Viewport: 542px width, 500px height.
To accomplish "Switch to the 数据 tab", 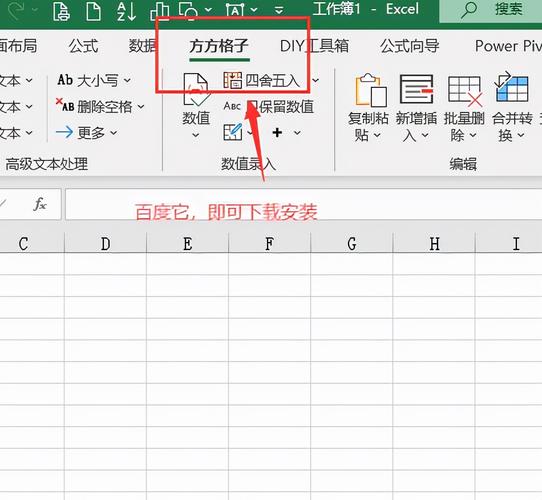I will click(x=143, y=46).
